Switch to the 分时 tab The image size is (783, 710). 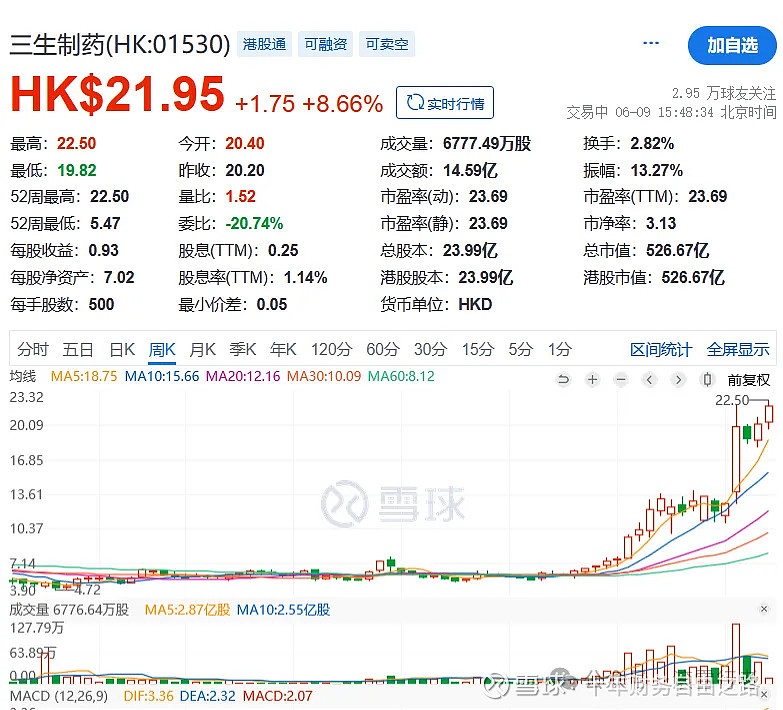coord(32,350)
